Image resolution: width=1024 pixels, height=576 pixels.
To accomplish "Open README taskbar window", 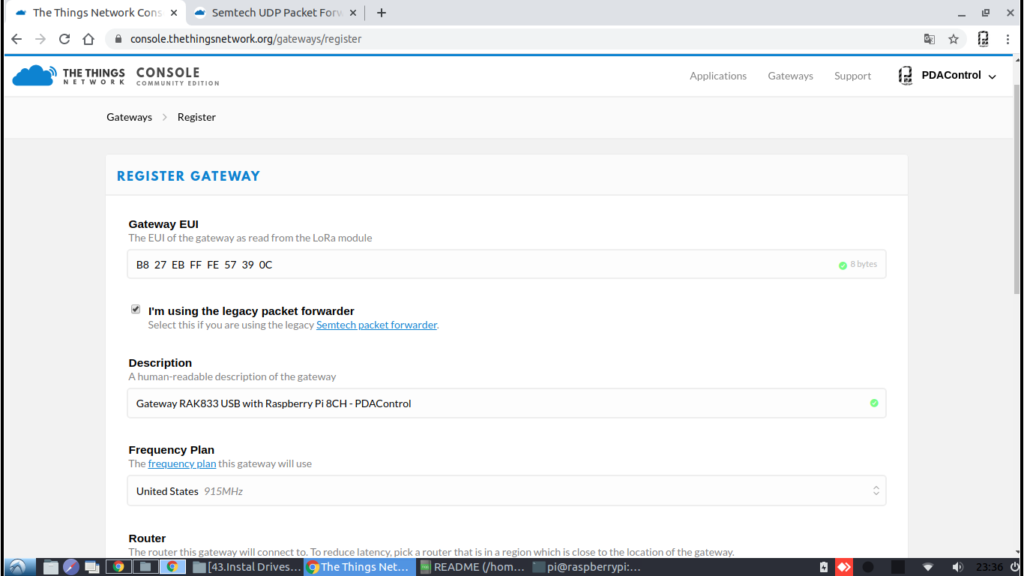I will (472, 567).
